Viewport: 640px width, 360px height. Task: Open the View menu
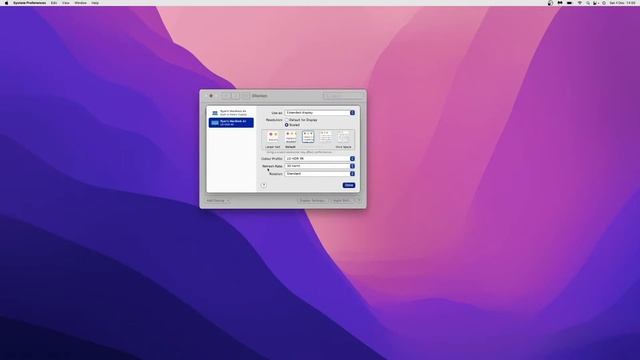(x=66, y=3)
